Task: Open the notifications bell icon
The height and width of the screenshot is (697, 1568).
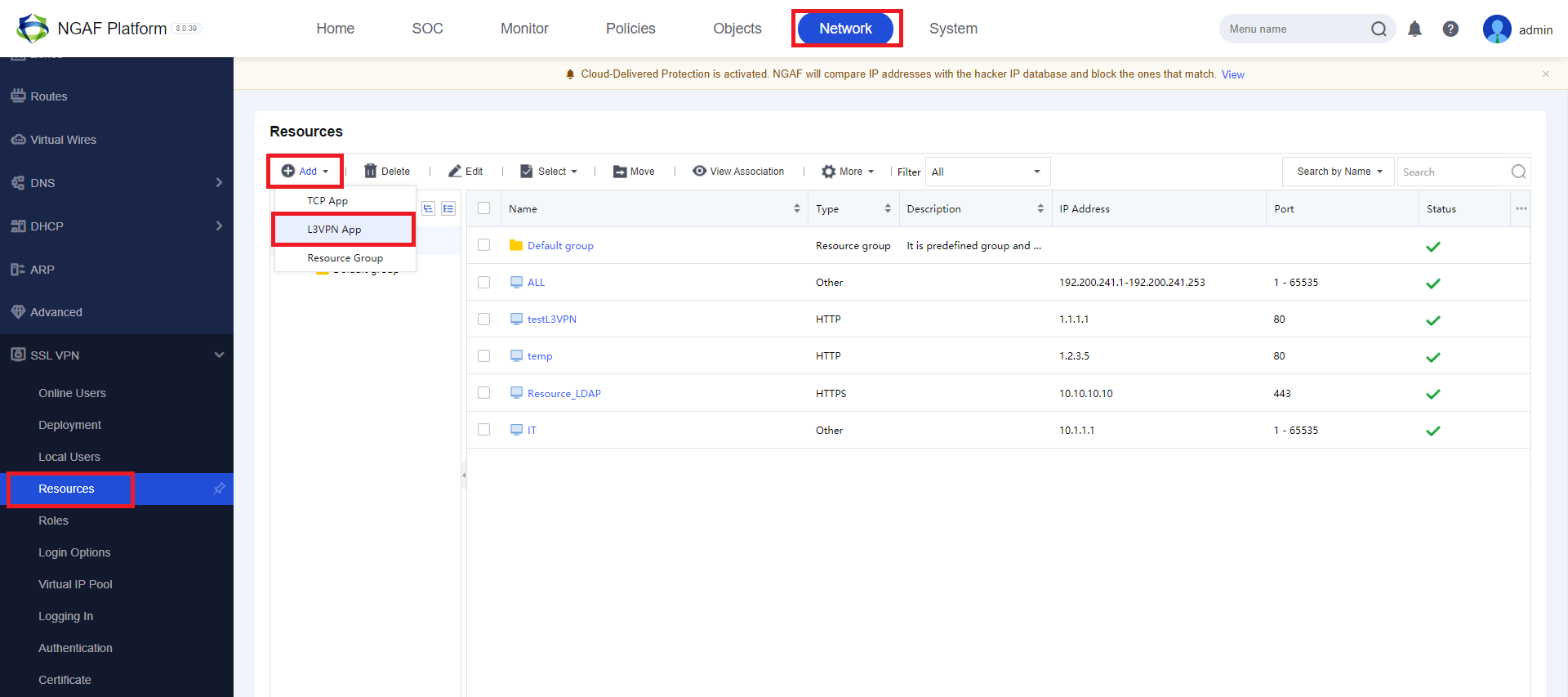Action: [1414, 29]
